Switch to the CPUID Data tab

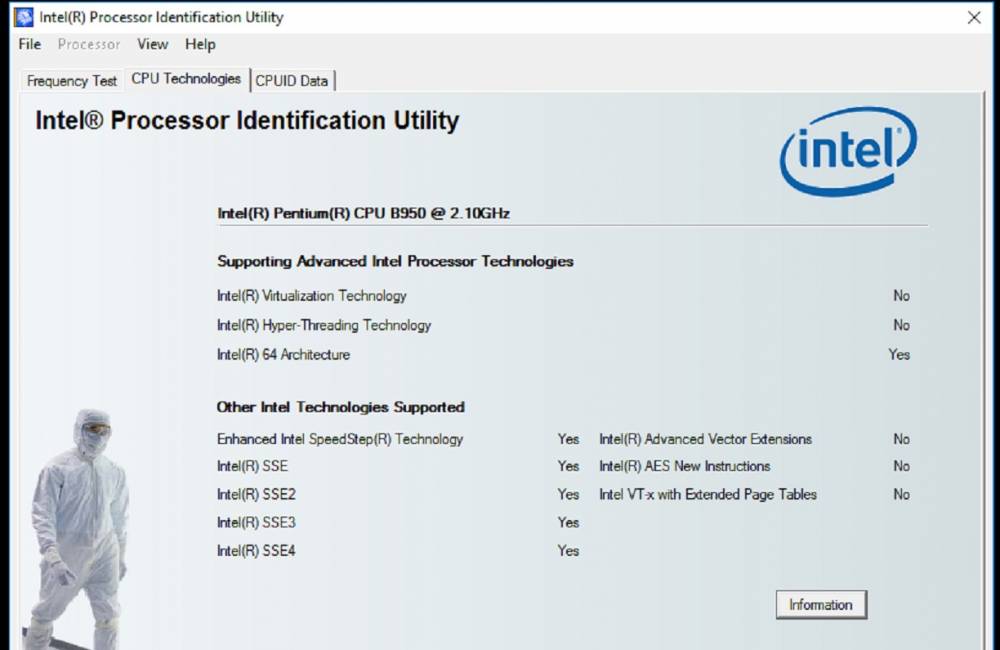click(292, 81)
